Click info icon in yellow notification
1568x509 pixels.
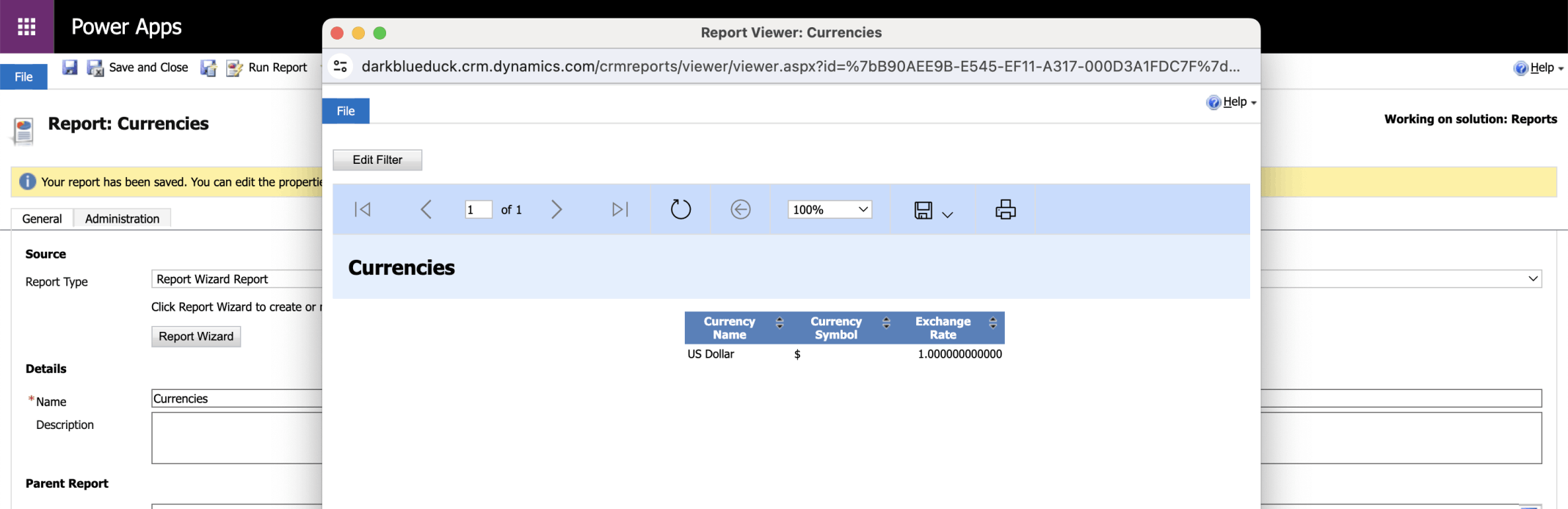coord(27,181)
